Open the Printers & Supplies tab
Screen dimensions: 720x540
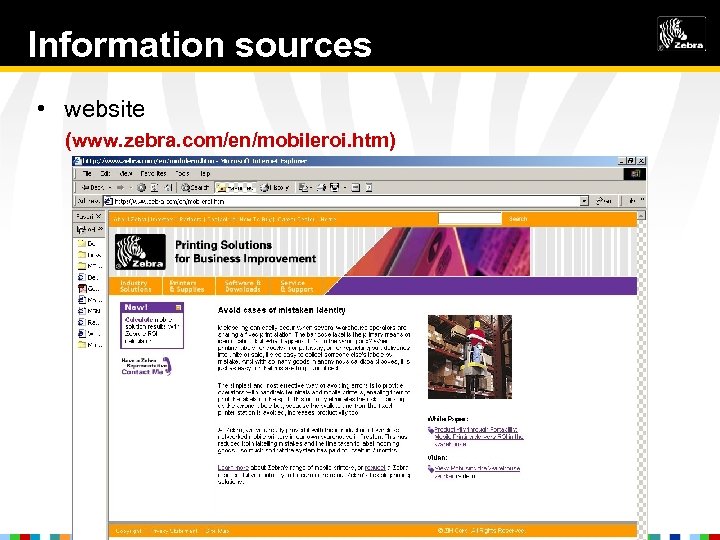point(187,286)
